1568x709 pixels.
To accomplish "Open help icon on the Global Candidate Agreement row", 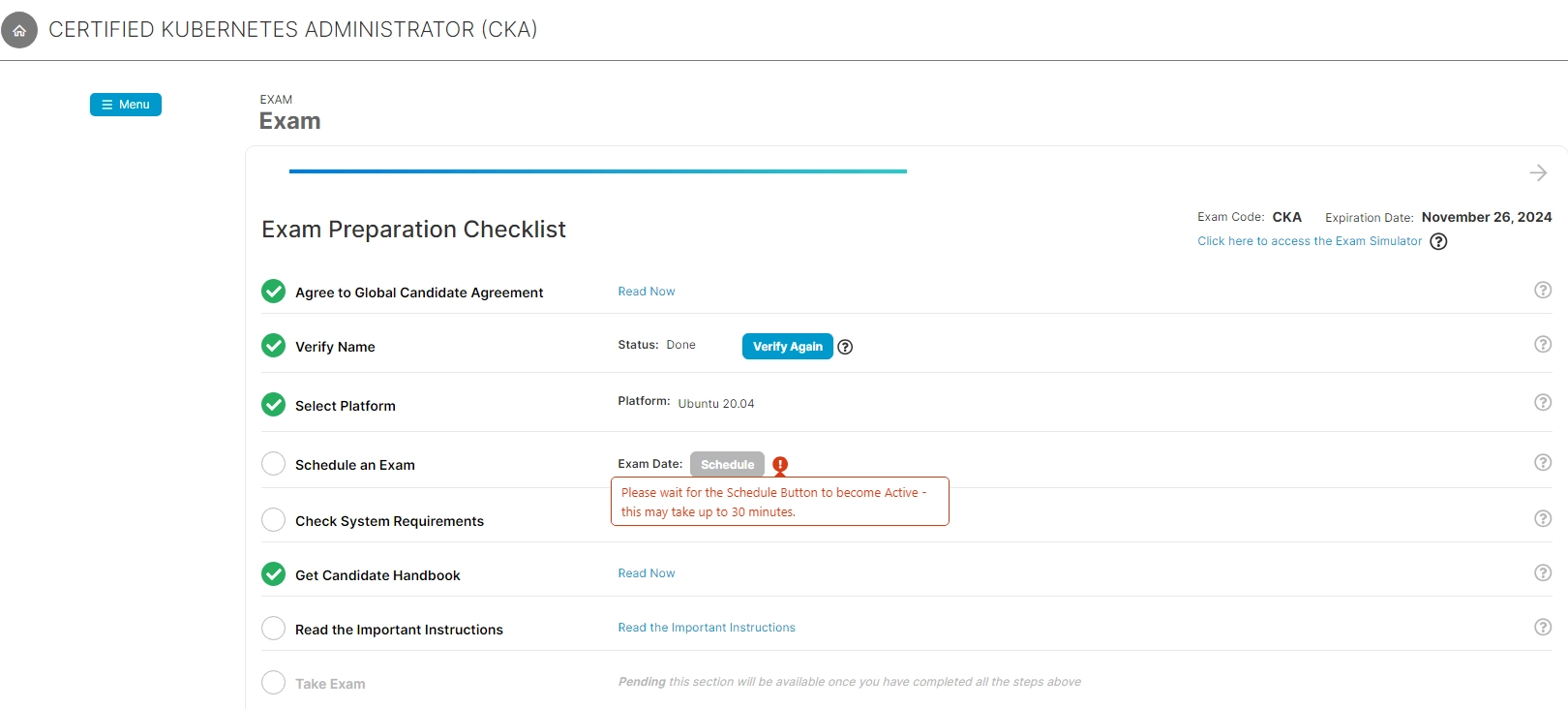I will point(1543,290).
